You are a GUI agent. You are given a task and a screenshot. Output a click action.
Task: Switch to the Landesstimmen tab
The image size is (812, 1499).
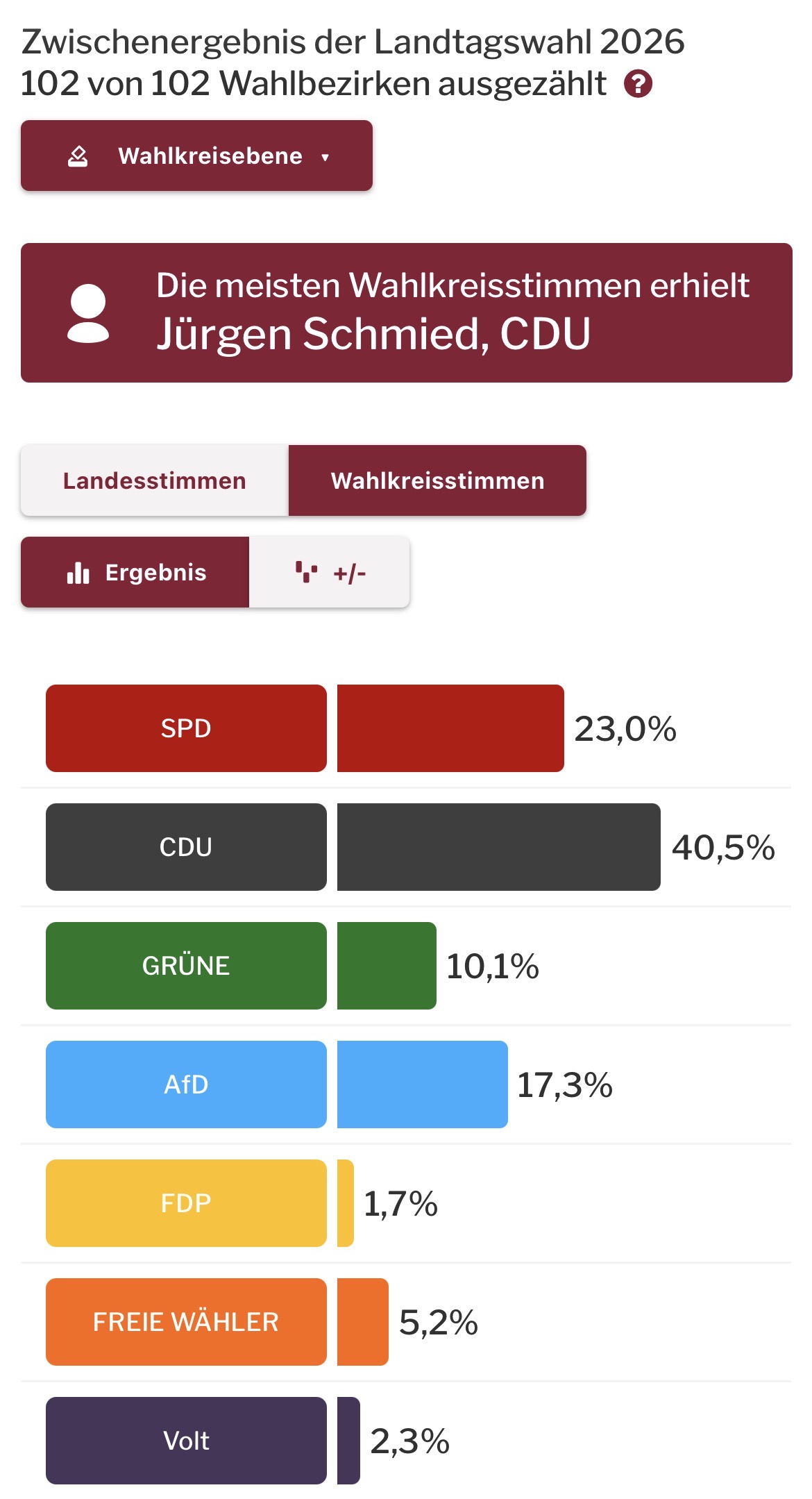(154, 480)
